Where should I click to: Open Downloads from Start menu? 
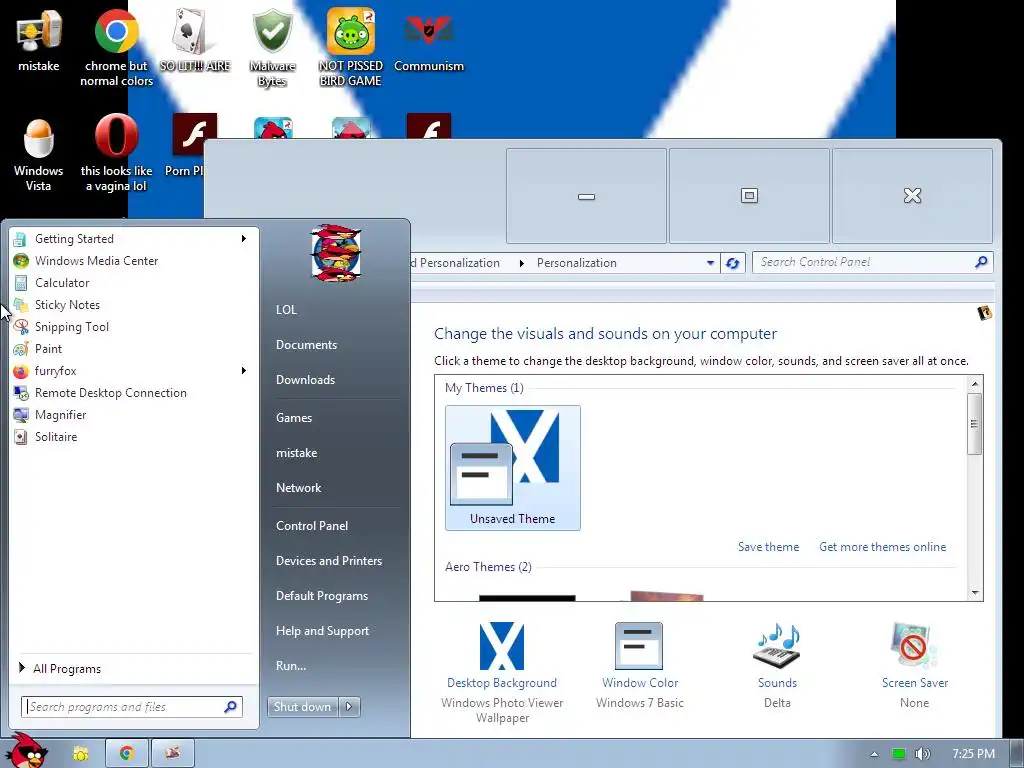click(305, 380)
